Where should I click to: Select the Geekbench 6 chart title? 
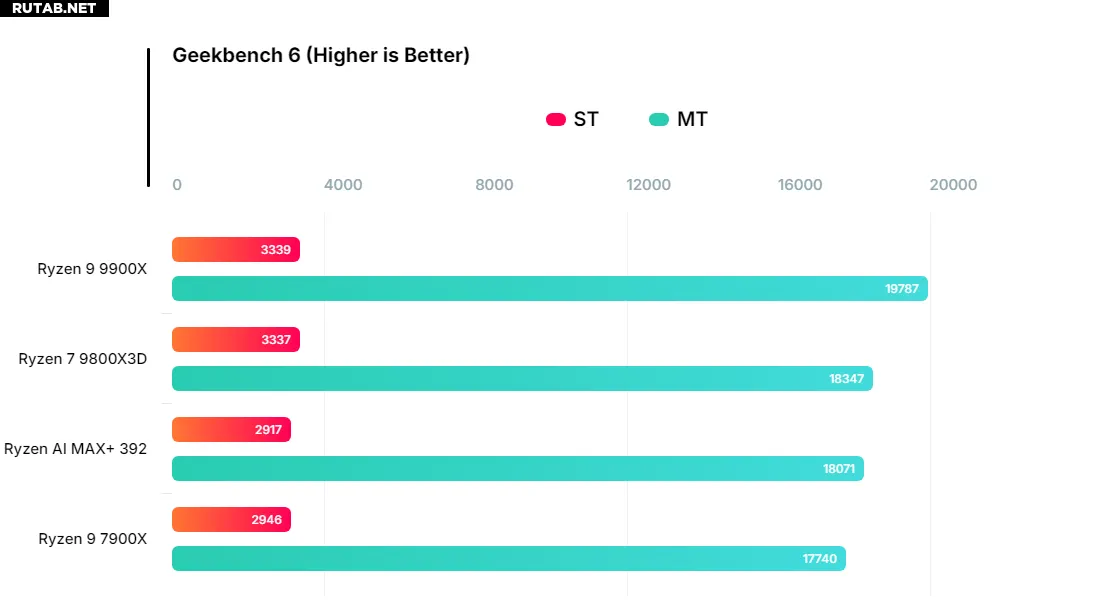[321, 55]
